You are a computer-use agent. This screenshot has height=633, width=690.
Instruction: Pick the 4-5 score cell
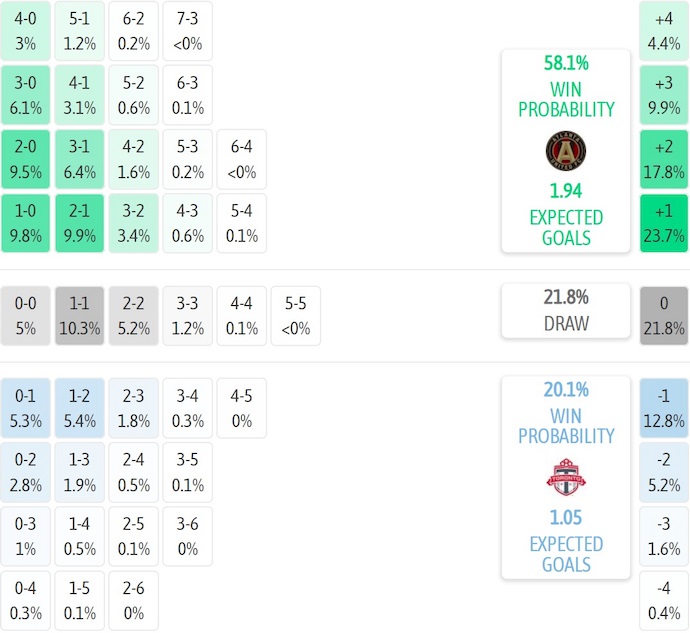pos(241,408)
